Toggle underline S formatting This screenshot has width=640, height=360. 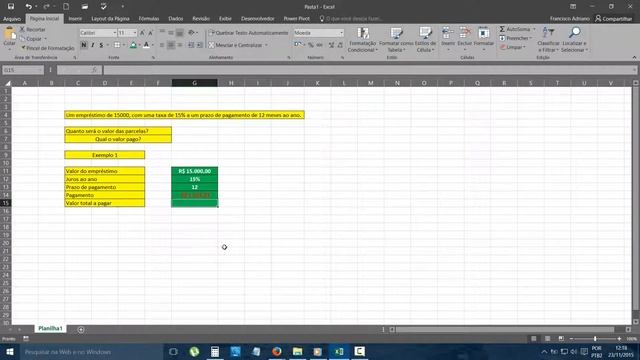pos(101,45)
